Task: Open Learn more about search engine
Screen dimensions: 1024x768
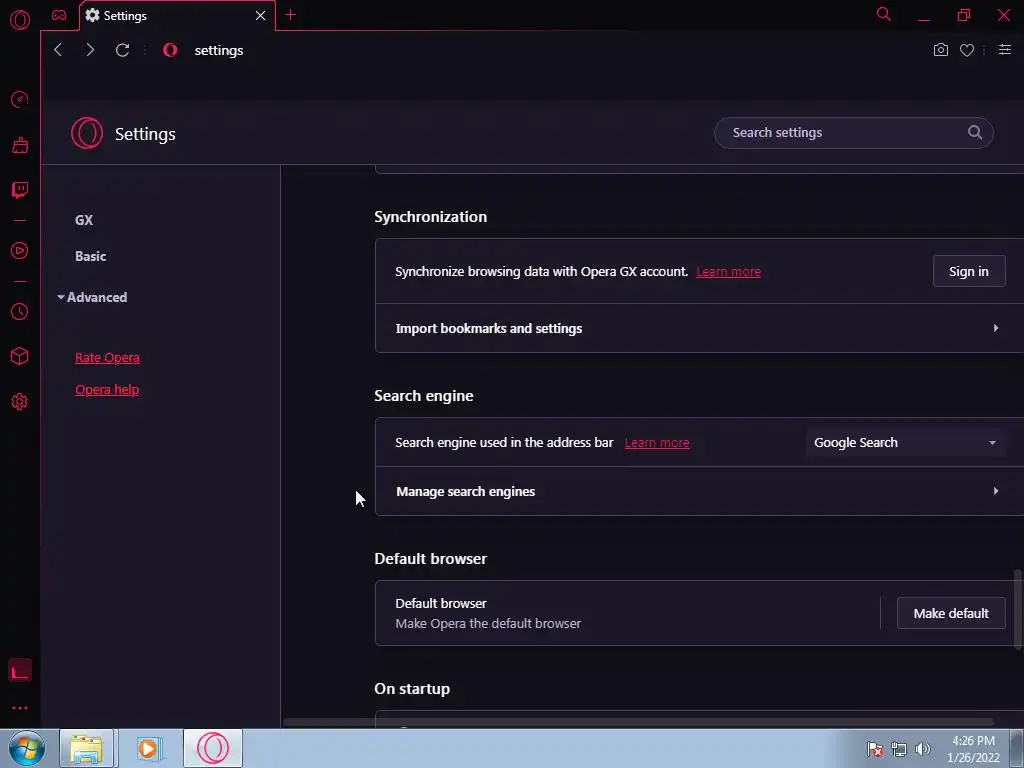Action: pos(657,443)
